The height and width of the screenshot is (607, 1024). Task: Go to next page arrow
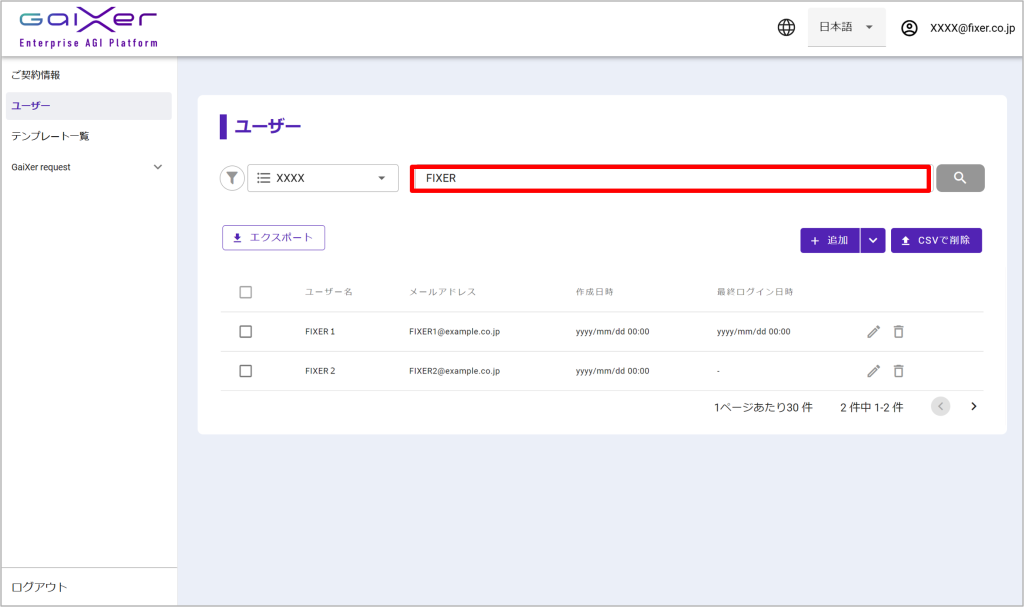pos(974,406)
